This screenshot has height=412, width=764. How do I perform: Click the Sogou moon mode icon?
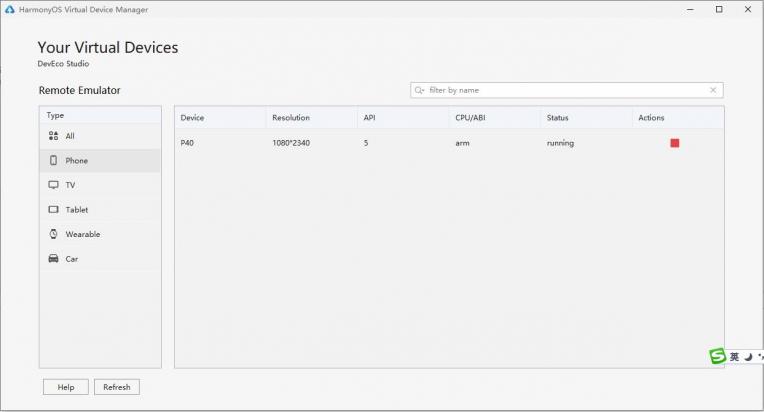click(748, 357)
